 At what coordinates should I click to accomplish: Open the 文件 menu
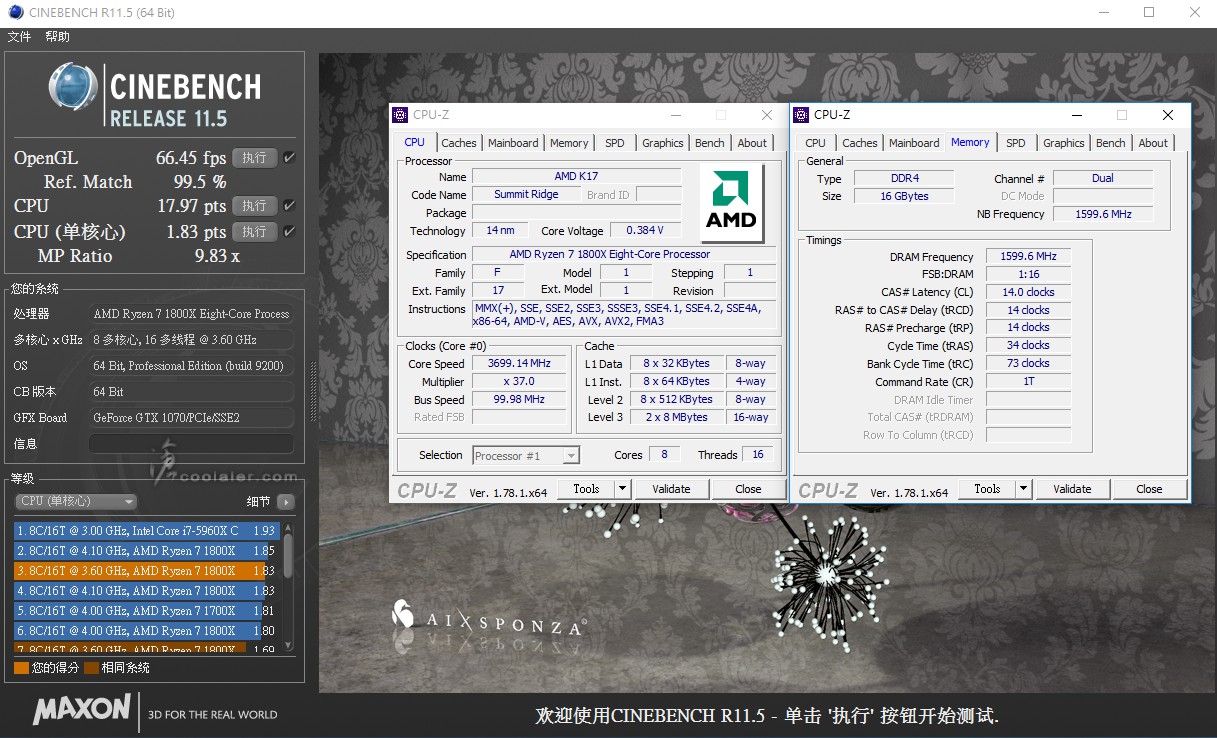(19, 37)
